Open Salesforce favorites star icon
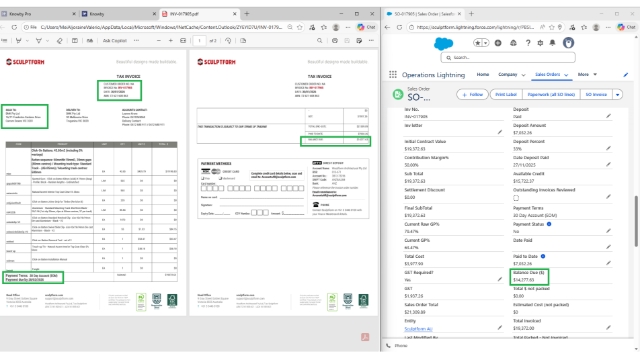640x360 pixels. tap(478, 43)
